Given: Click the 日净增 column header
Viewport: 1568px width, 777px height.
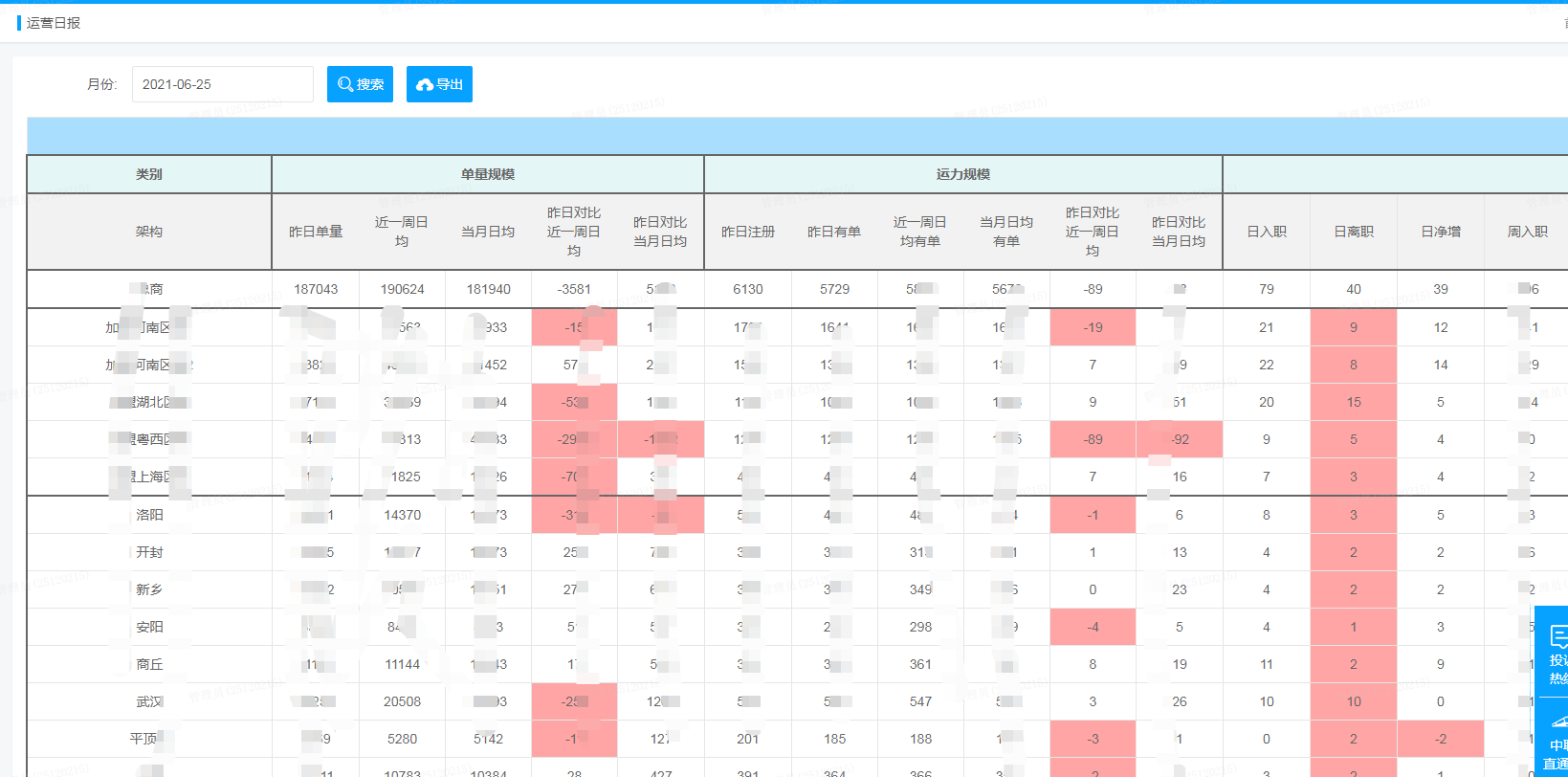Looking at the screenshot, I should click(x=1441, y=232).
